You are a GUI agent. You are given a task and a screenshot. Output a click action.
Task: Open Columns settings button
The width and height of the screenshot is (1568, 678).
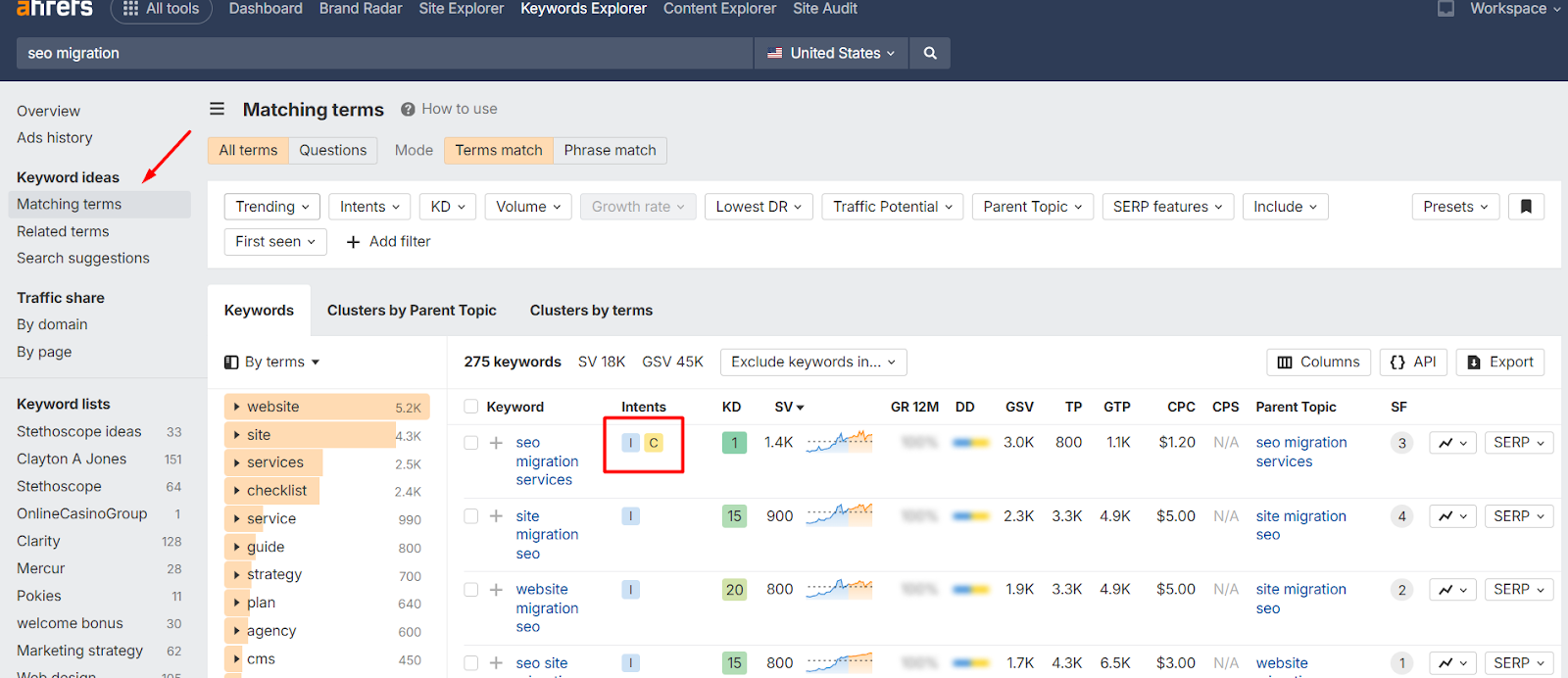[1319, 363]
